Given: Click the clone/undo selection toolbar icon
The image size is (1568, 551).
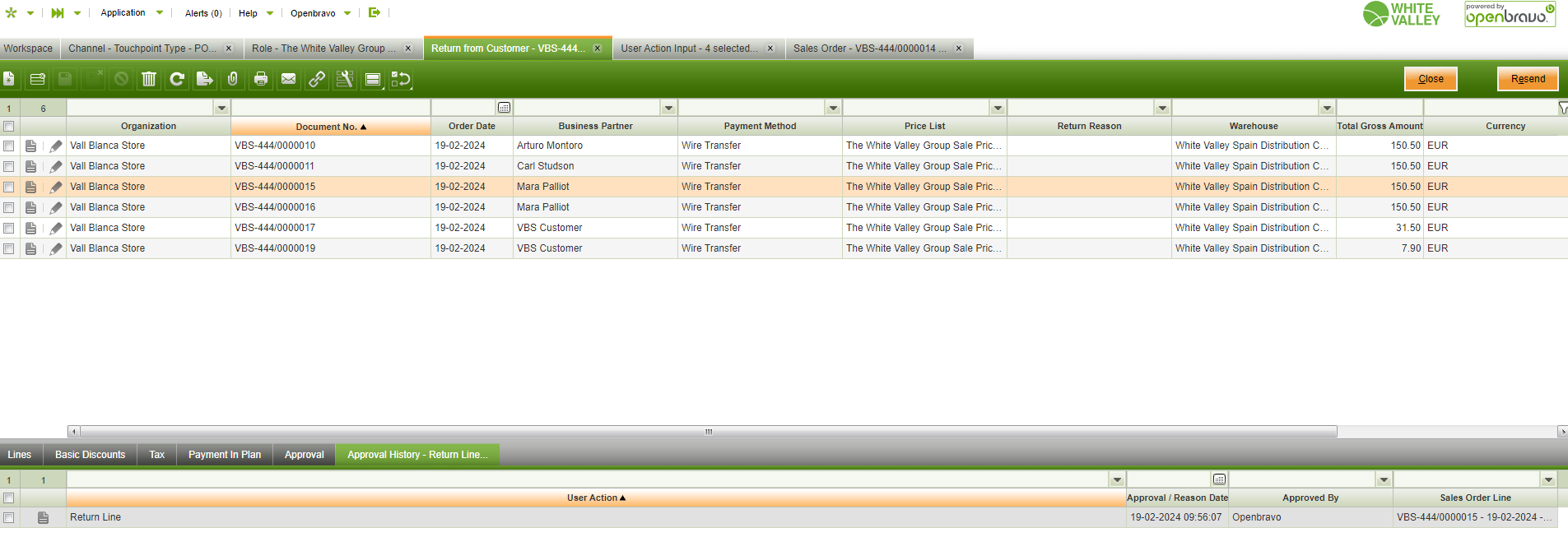Looking at the screenshot, I should point(401,79).
